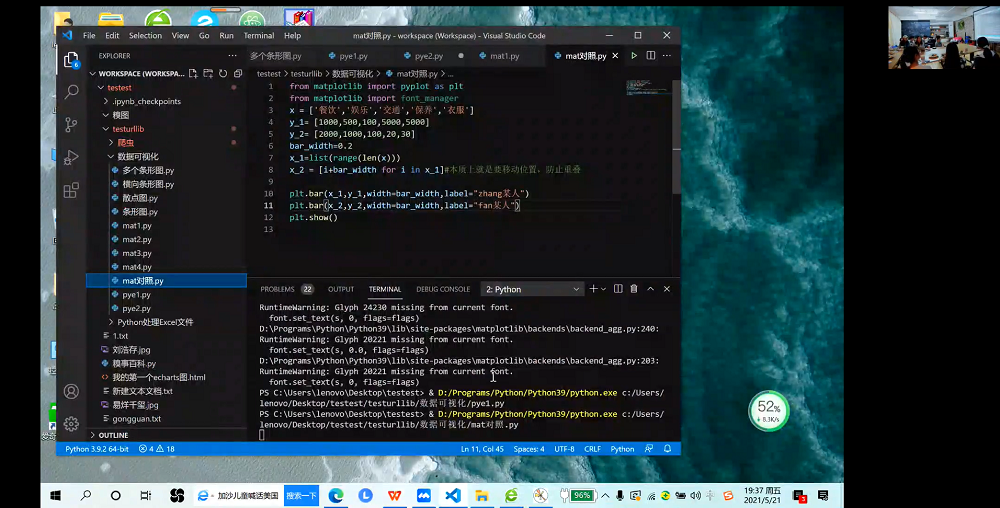This screenshot has height=508, width=1000.
Task: Click the Split Editor icon
Action: [649, 56]
